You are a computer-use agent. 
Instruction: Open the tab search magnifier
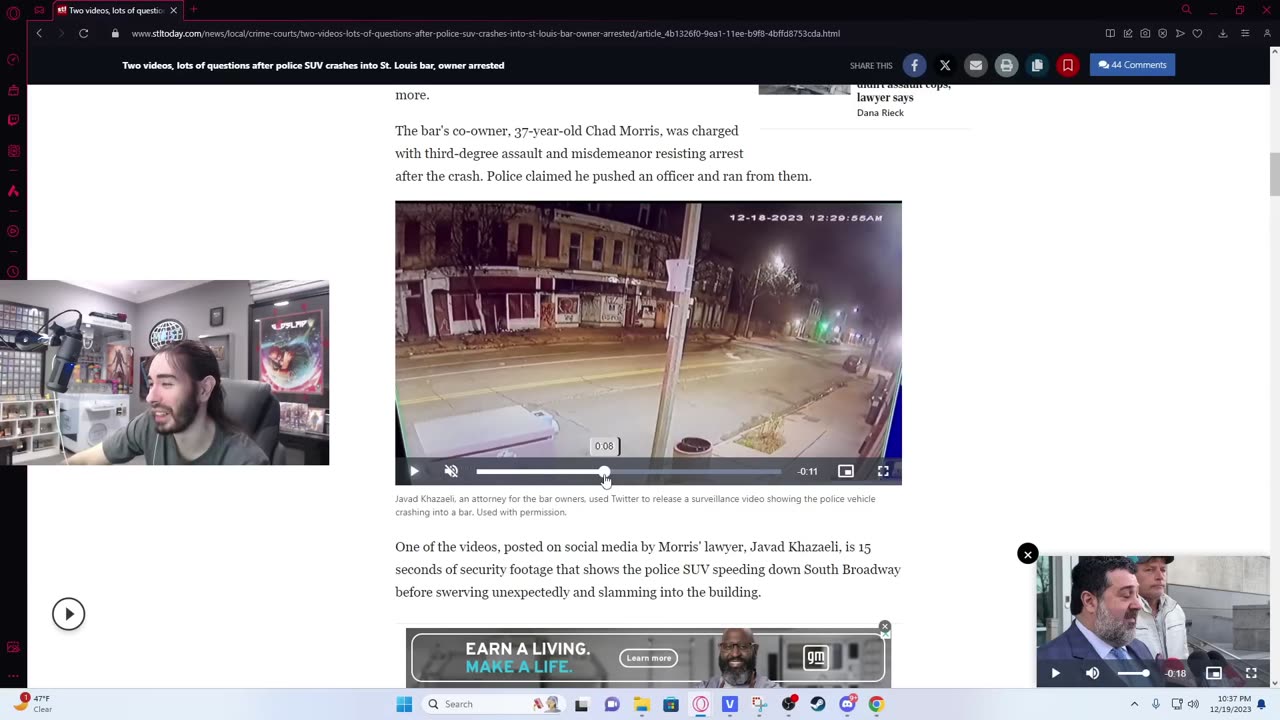click(x=1186, y=10)
